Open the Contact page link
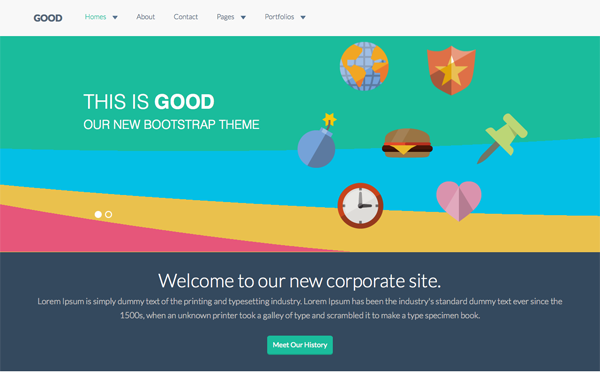This screenshot has width=600, height=375. coord(186,17)
